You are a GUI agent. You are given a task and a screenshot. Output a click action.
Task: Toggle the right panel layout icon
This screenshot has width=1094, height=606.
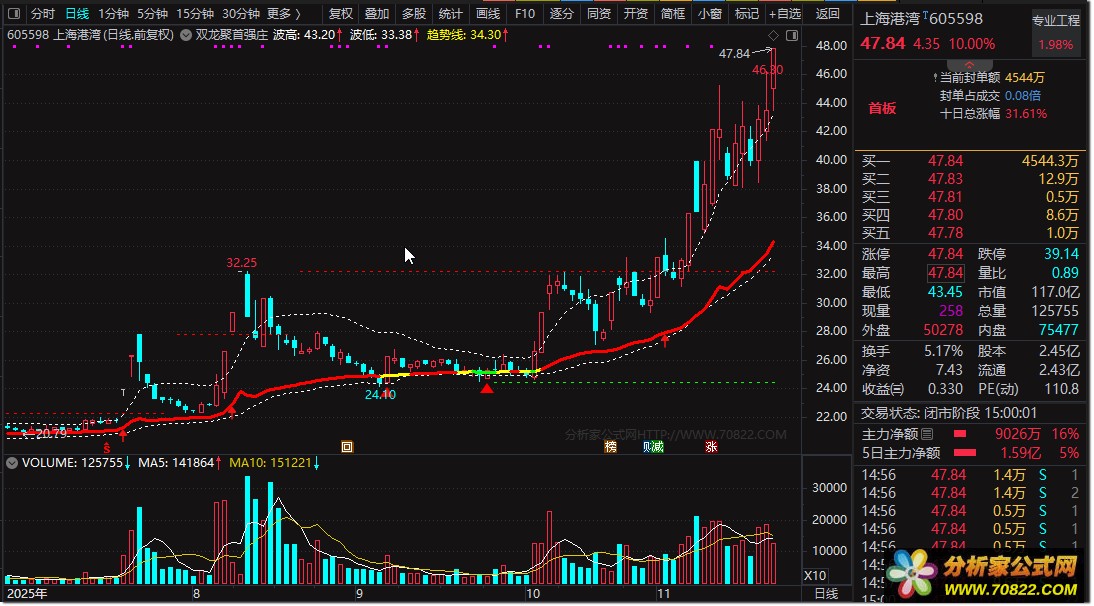(792, 36)
